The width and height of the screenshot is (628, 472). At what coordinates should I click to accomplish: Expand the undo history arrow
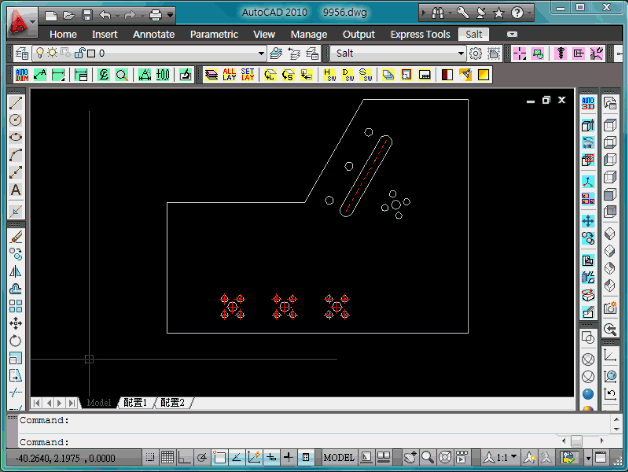pos(117,16)
